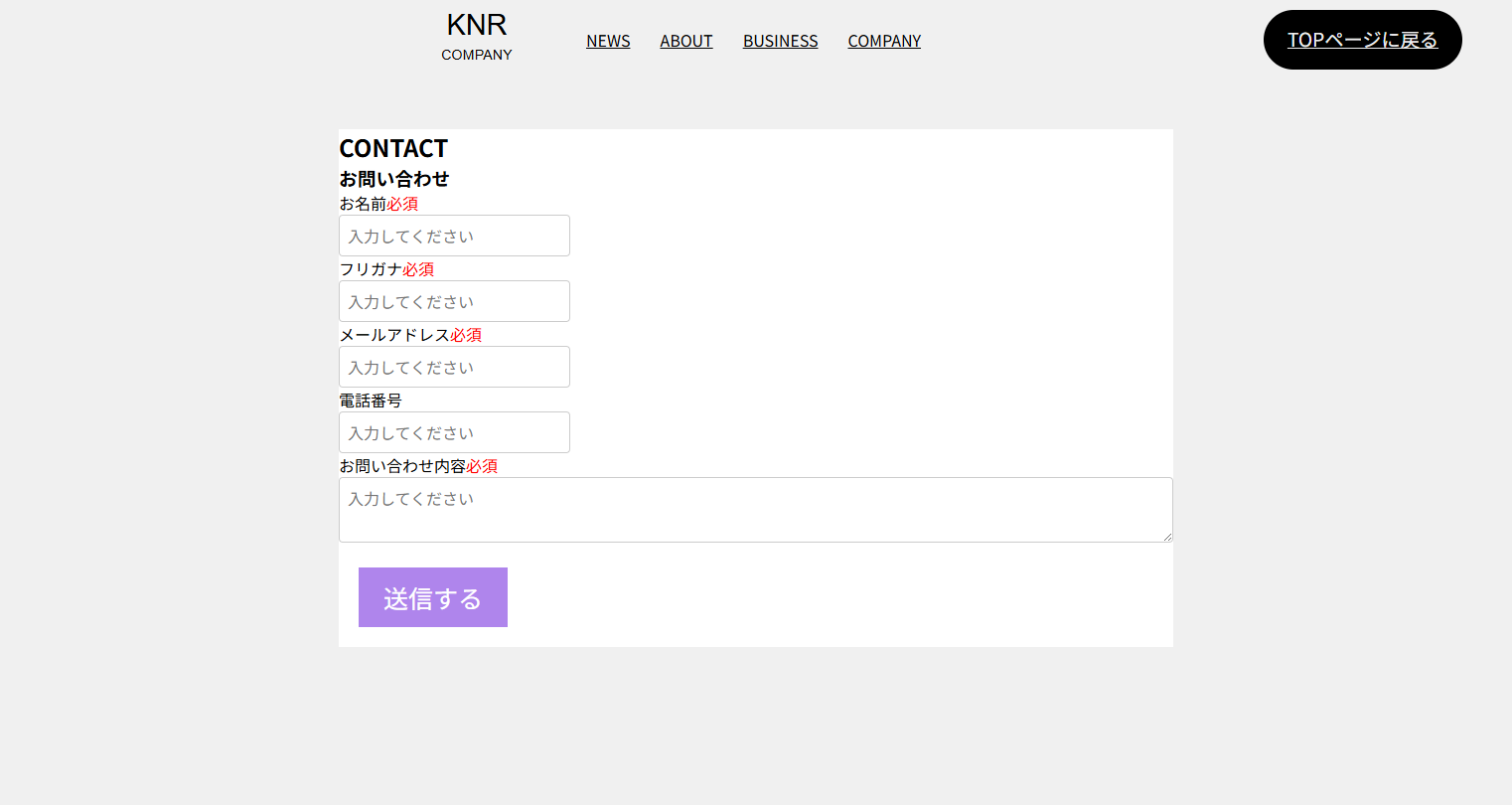Click the KNR logo in the header
This screenshot has width=1512, height=805.
pyautogui.click(x=477, y=25)
